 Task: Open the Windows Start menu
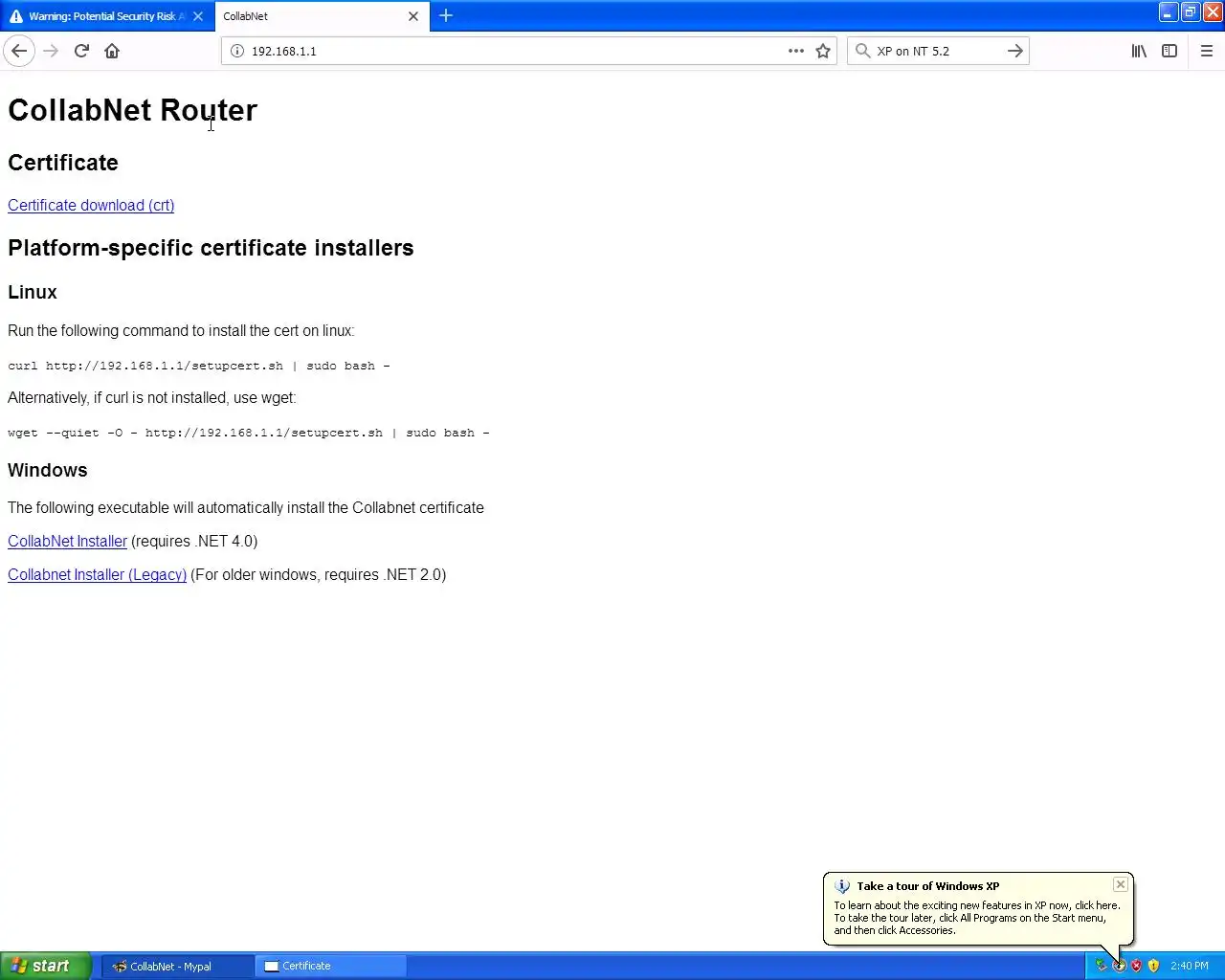point(45,966)
